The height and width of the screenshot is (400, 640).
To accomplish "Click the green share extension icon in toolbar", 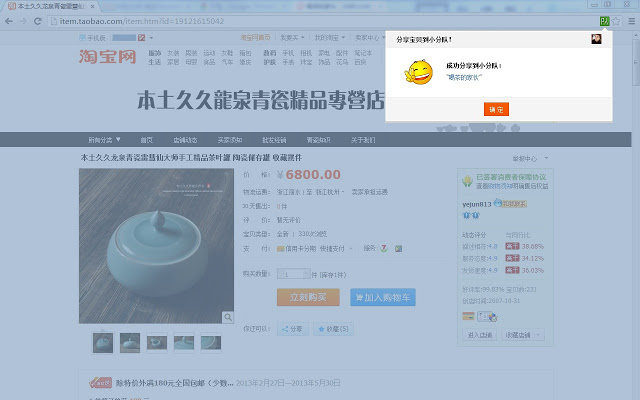I will coord(604,21).
